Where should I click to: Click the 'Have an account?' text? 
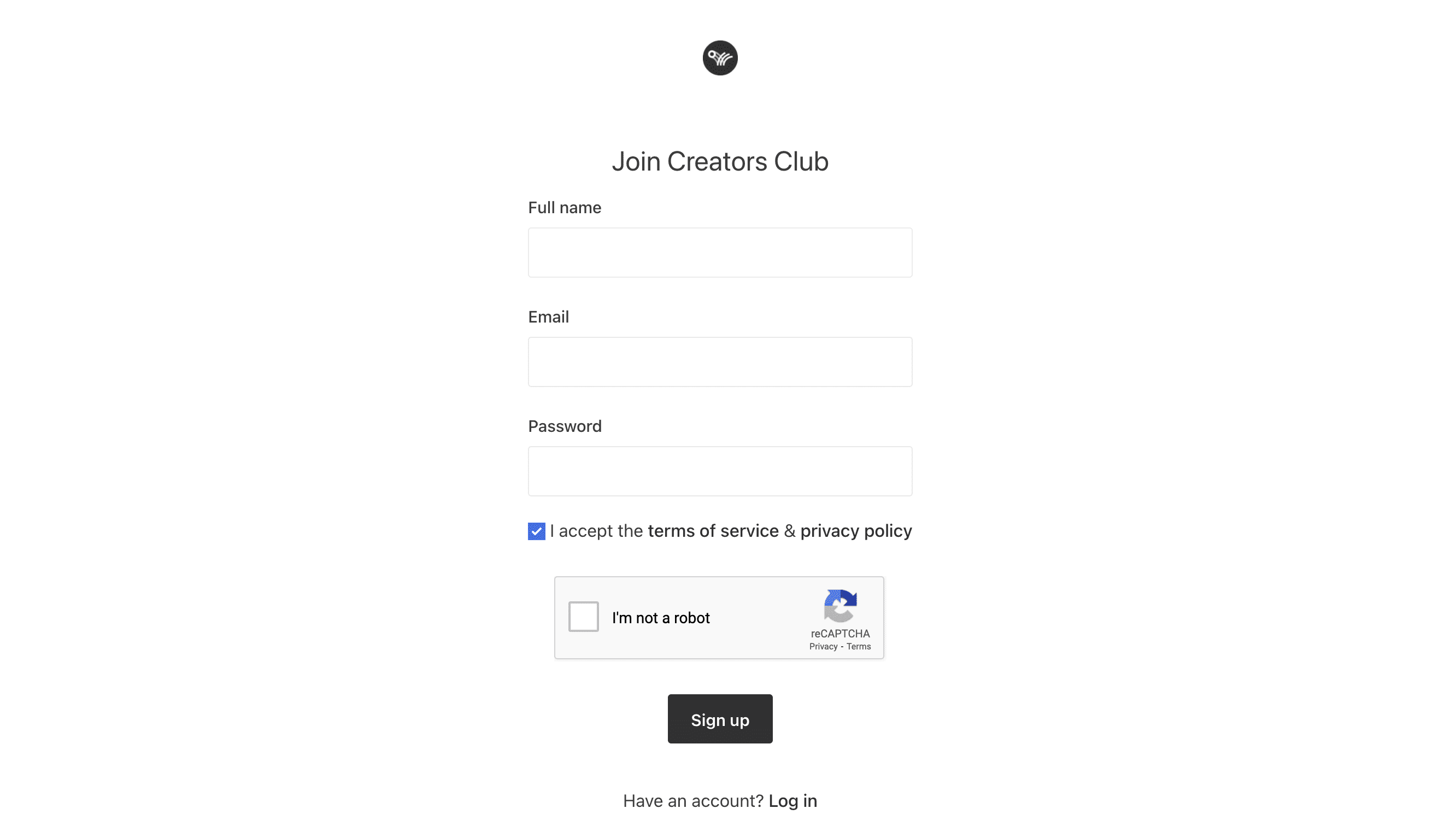(x=692, y=800)
